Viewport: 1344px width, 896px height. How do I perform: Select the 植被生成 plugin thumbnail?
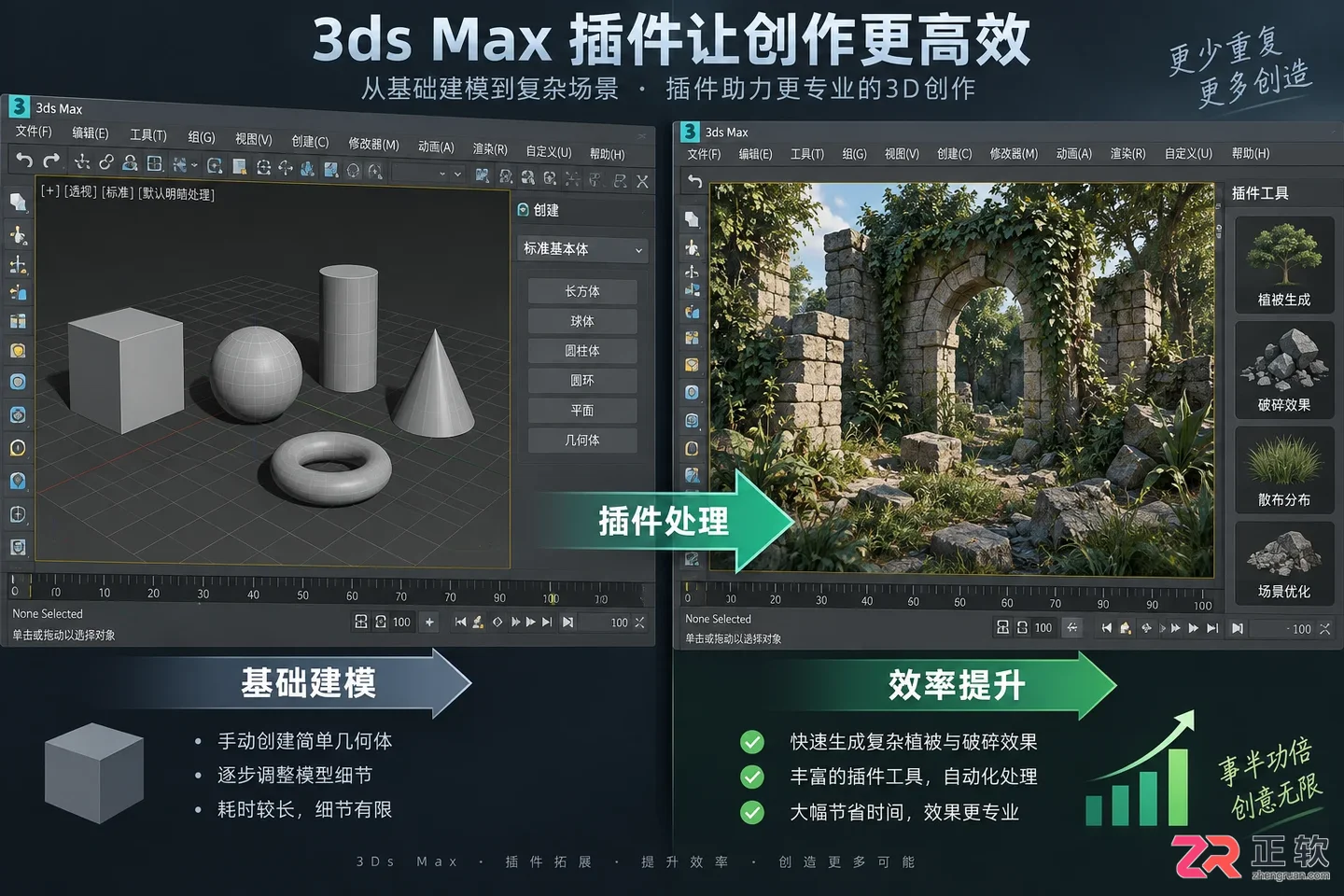coord(1284,264)
